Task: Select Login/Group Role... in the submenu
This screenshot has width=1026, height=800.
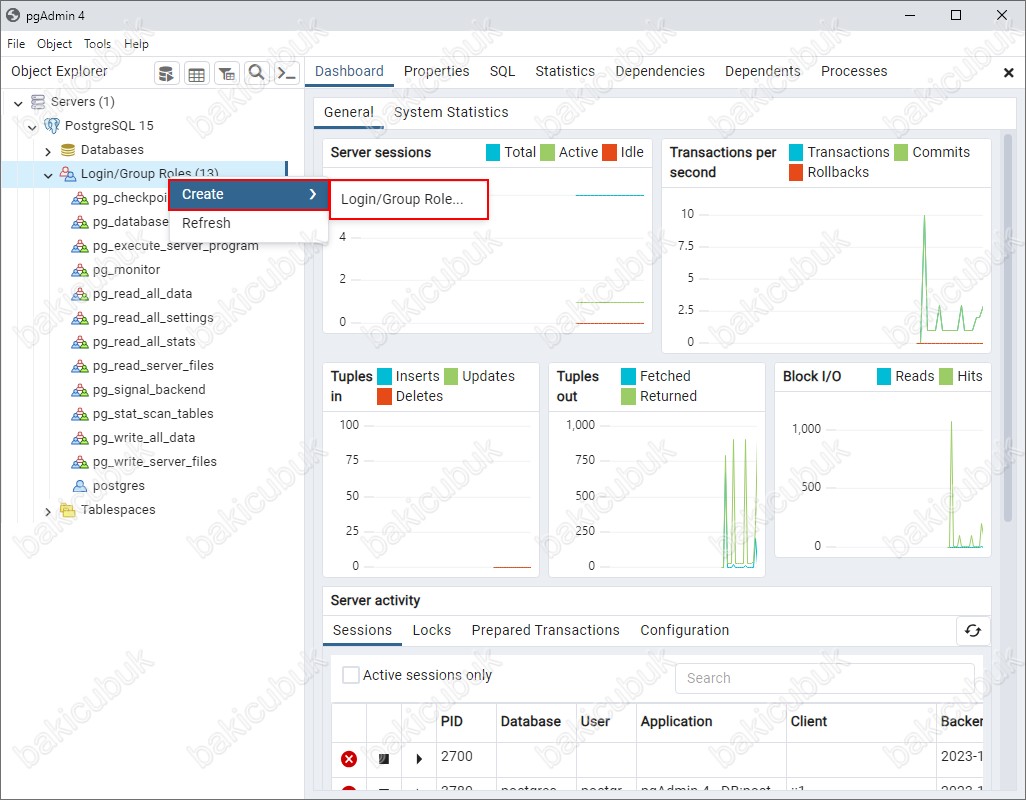Action: coord(409,200)
